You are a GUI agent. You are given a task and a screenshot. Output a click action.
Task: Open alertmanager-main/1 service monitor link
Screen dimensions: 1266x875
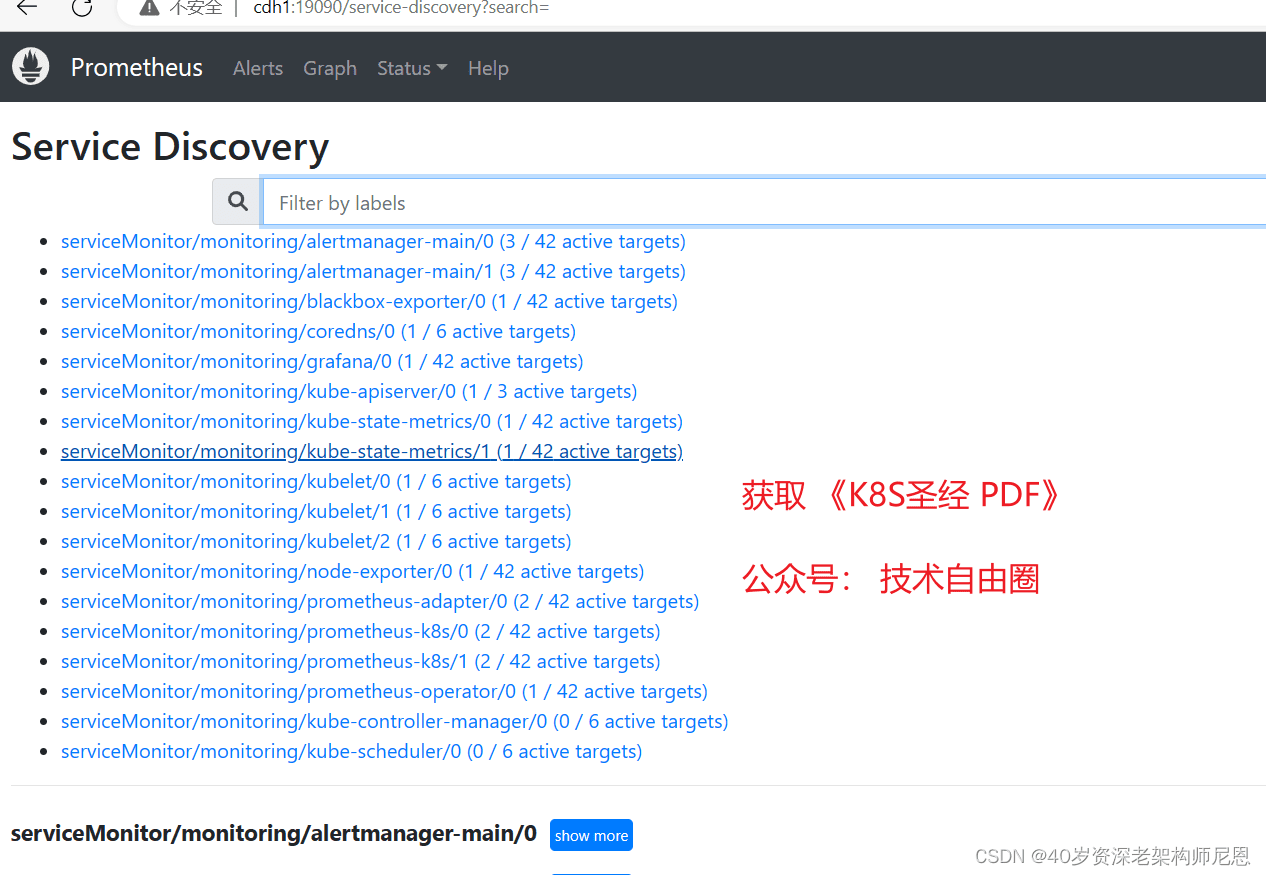point(373,271)
